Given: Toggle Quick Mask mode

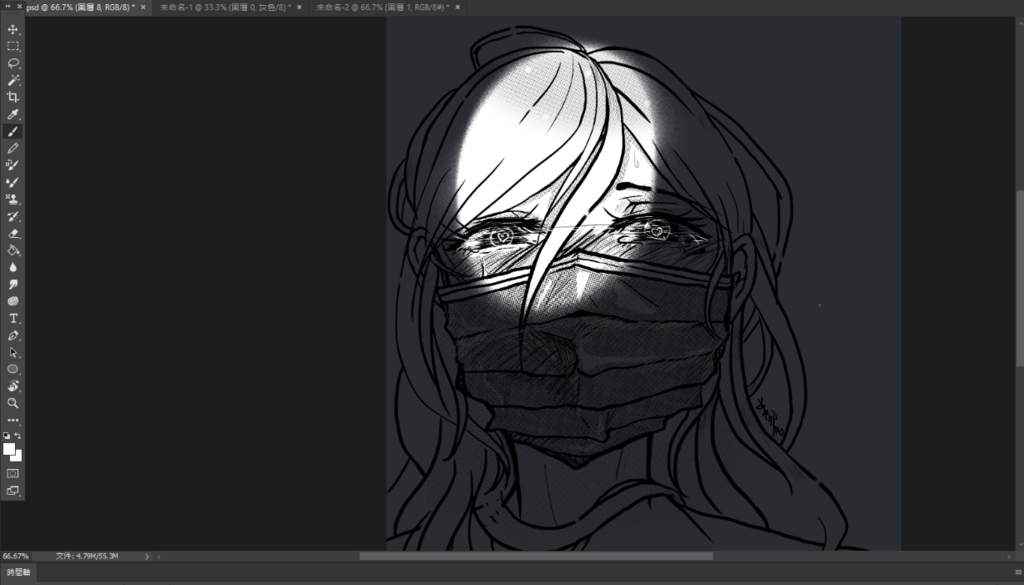Looking at the screenshot, I should 12,473.
